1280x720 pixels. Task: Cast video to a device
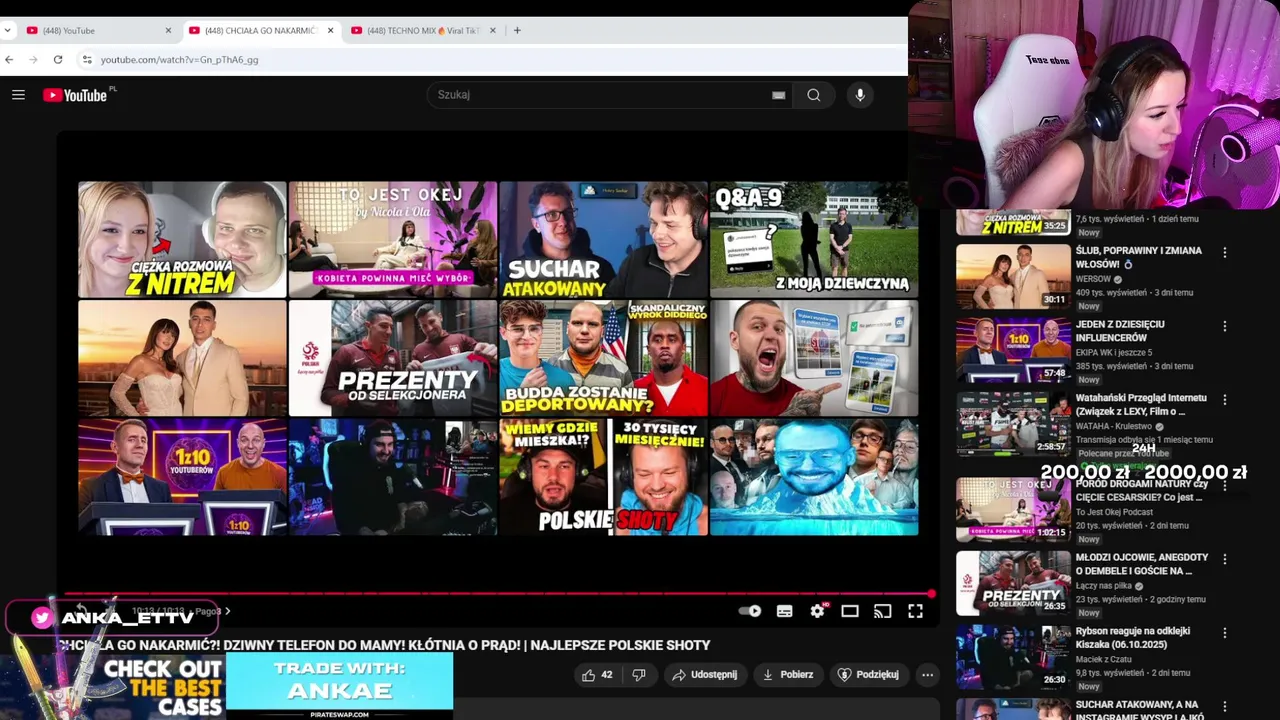tap(882, 611)
